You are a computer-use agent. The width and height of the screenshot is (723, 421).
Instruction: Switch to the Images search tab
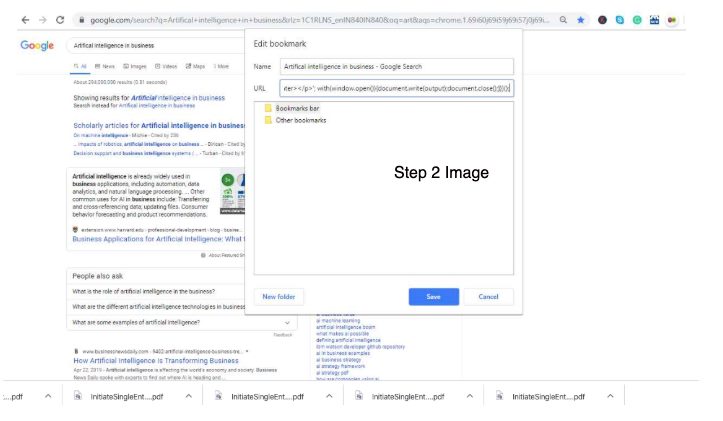point(135,66)
